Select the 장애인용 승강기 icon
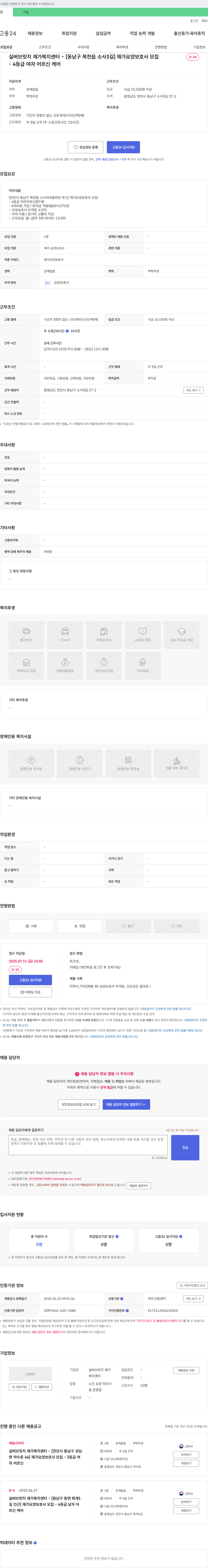Viewport: 208px width, 1568px height. tap(80, 764)
